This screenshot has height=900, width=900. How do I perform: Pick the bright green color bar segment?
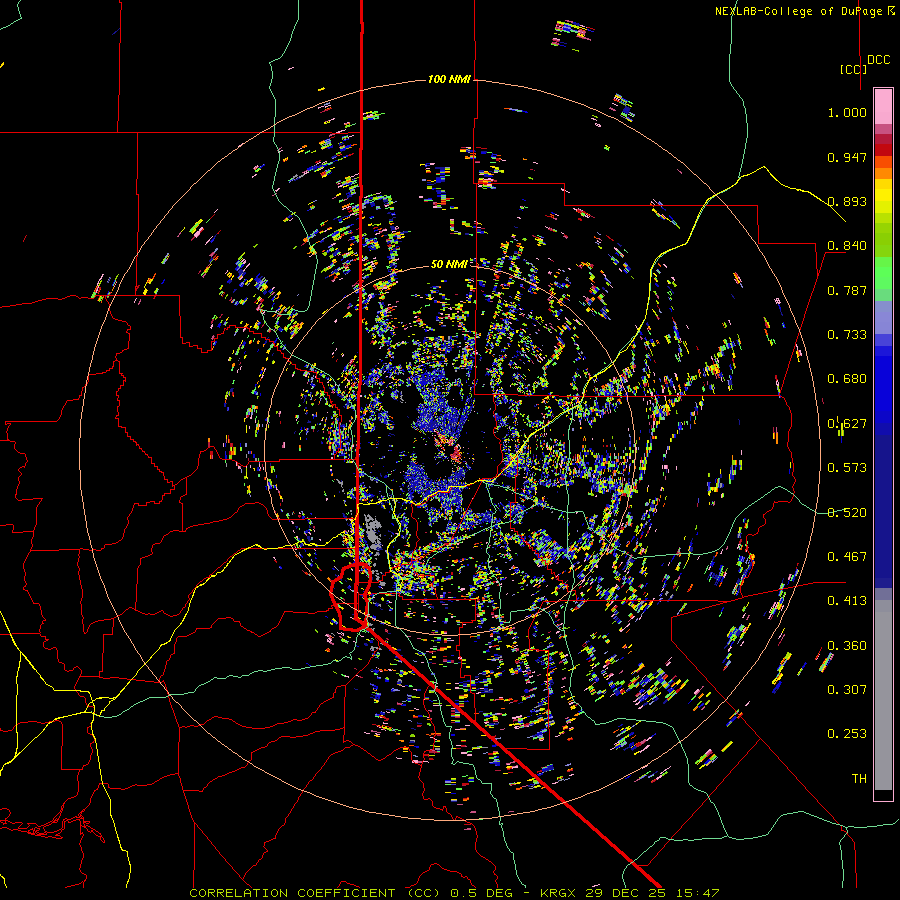[883, 273]
